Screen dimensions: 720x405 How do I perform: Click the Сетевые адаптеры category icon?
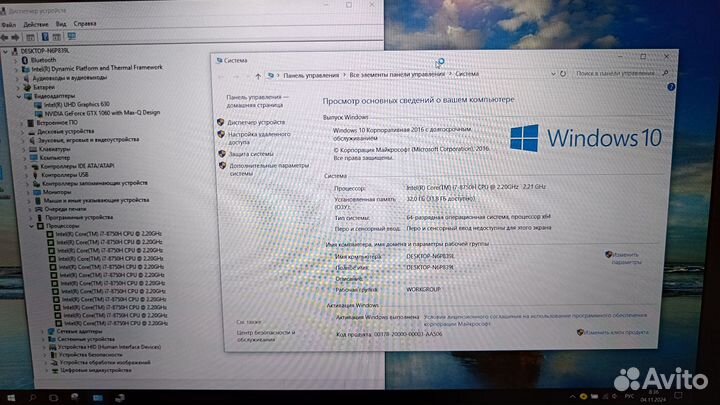tap(51, 331)
